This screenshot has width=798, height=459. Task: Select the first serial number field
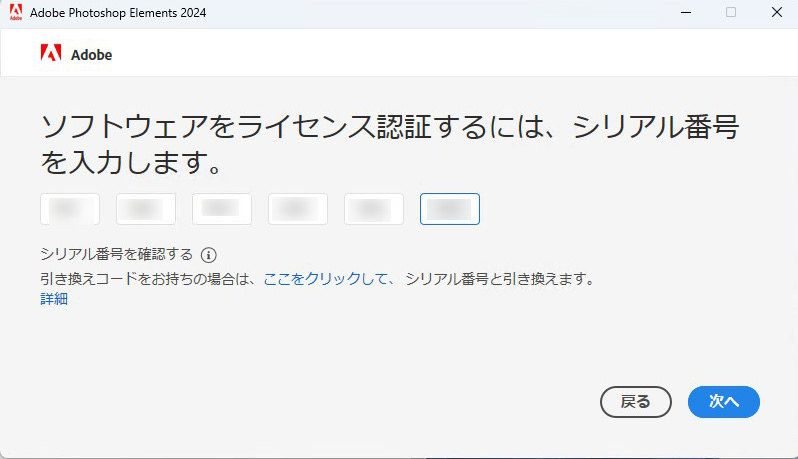(x=70, y=209)
